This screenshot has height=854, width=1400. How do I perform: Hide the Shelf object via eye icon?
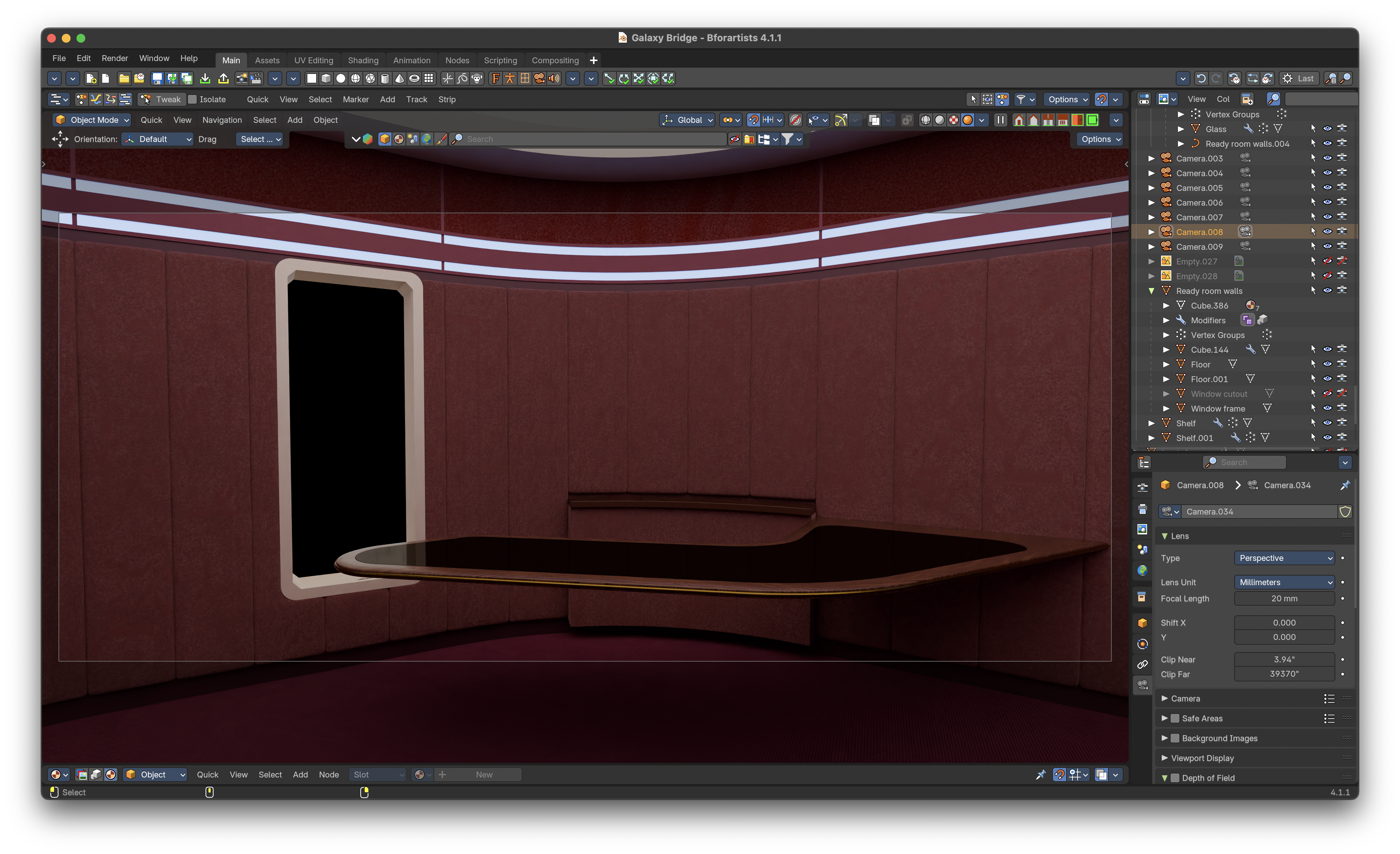point(1327,423)
